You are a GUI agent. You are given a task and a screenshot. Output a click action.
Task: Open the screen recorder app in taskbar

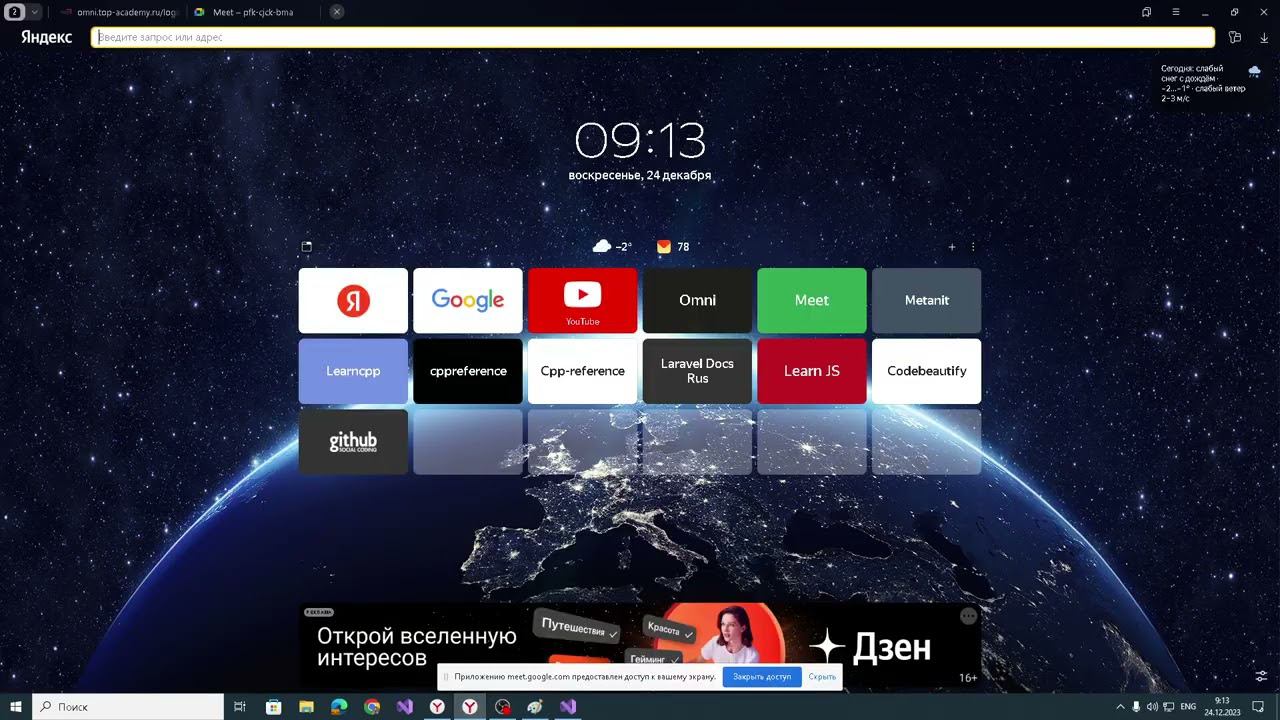click(x=503, y=707)
